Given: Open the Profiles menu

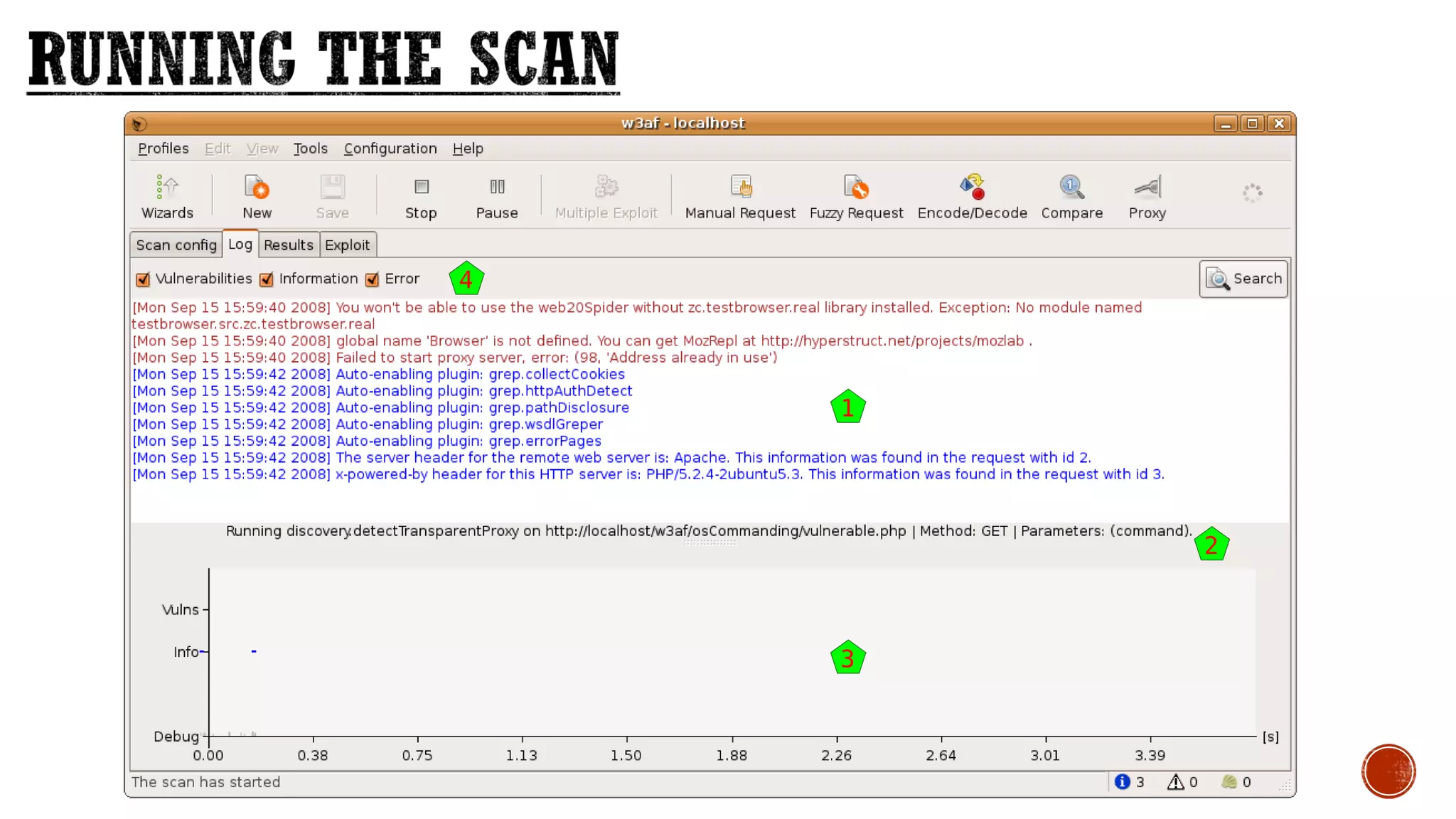Looking at the screenshot, I should pos(163,149).
